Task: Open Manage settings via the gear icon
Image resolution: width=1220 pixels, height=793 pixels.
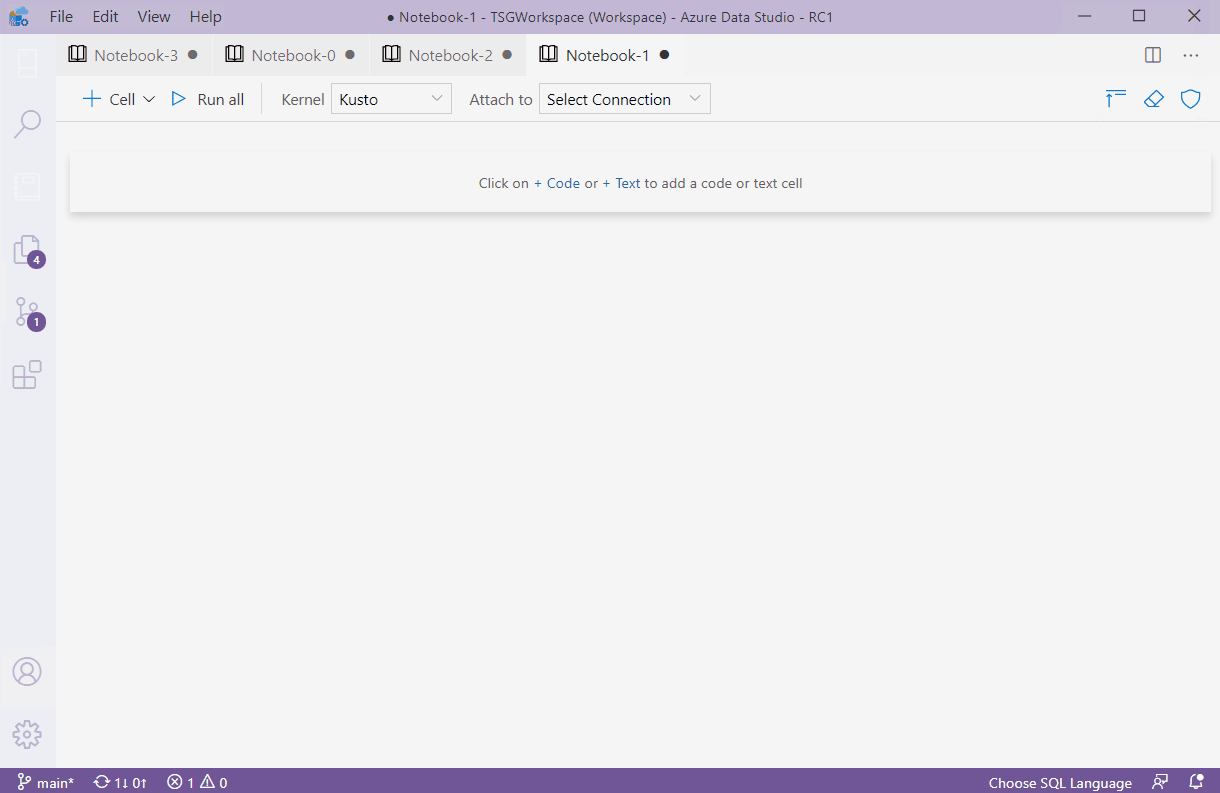Action: (x=27, y=734)
